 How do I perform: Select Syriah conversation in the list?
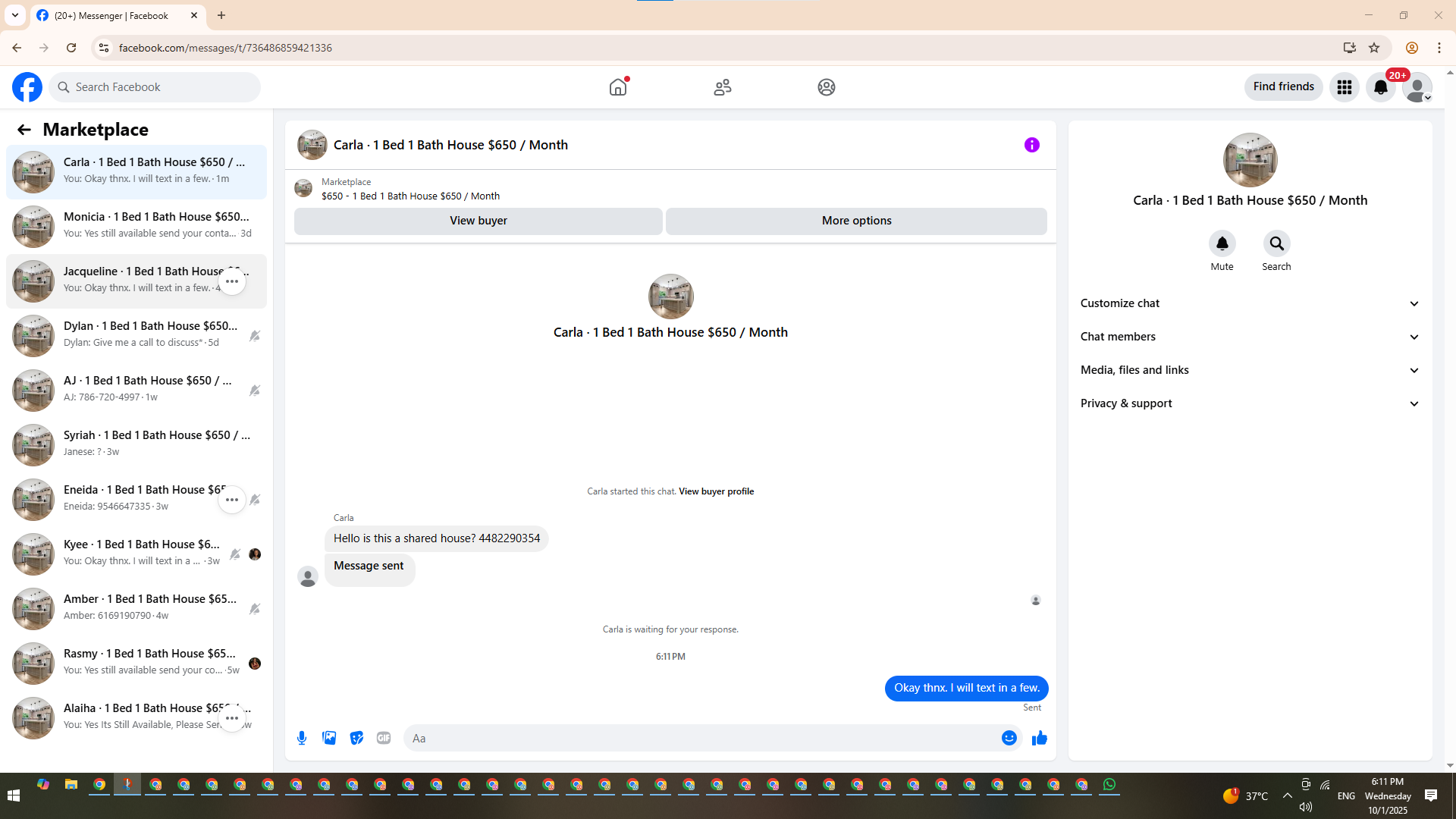136,445
